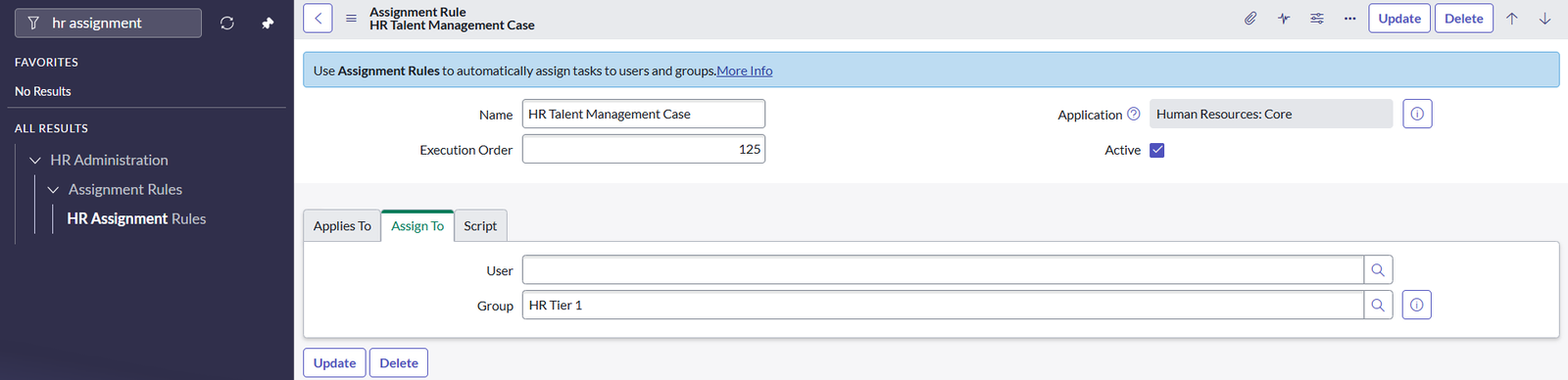1568x380 pixels.
Task: Open the Script tab
Action: (x=480, y=225)
